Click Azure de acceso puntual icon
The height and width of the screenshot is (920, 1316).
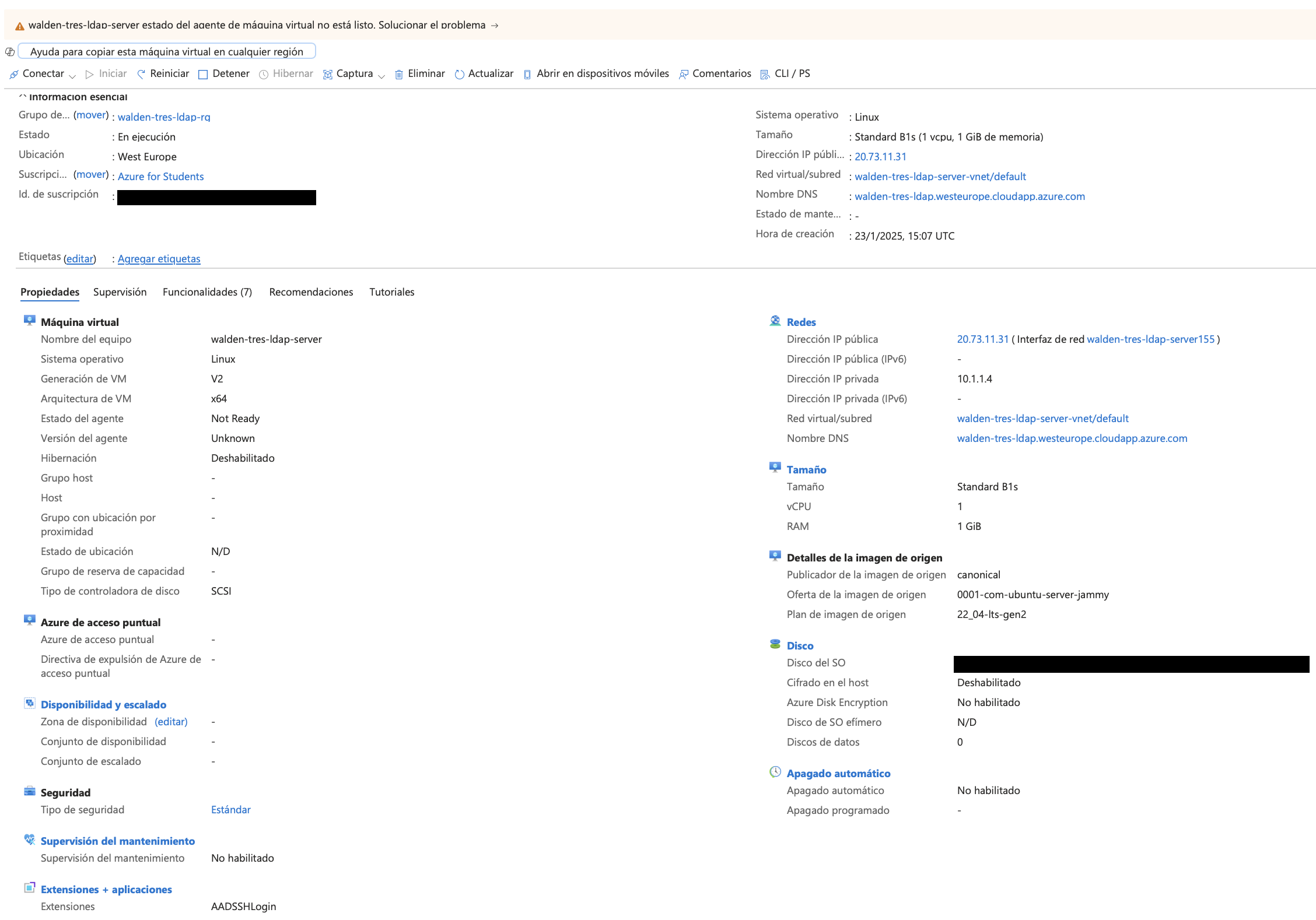click(30, 620)
